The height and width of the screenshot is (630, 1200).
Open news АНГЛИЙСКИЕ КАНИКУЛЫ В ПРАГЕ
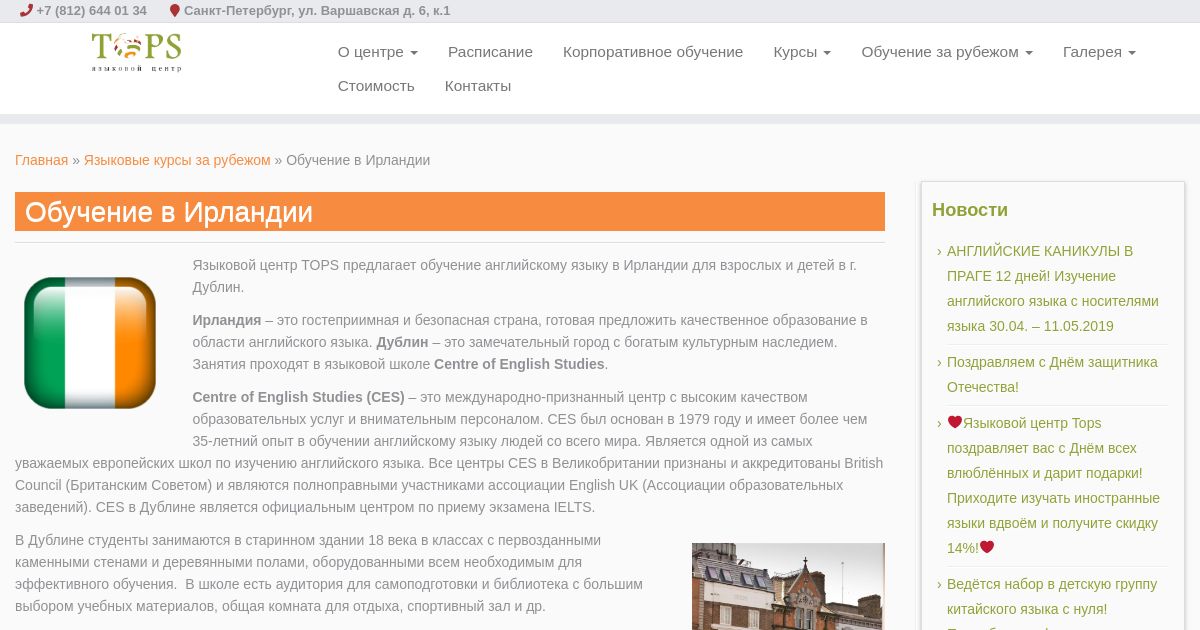[1052, 288]
